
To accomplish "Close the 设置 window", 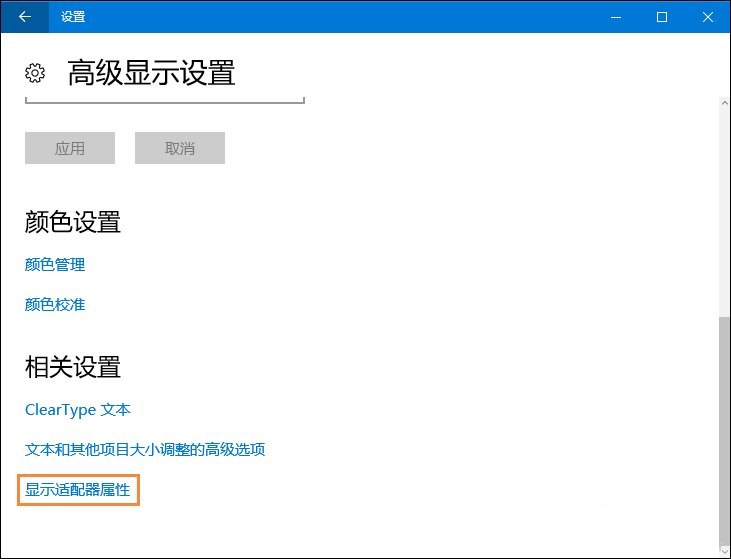I will [707, 17].
